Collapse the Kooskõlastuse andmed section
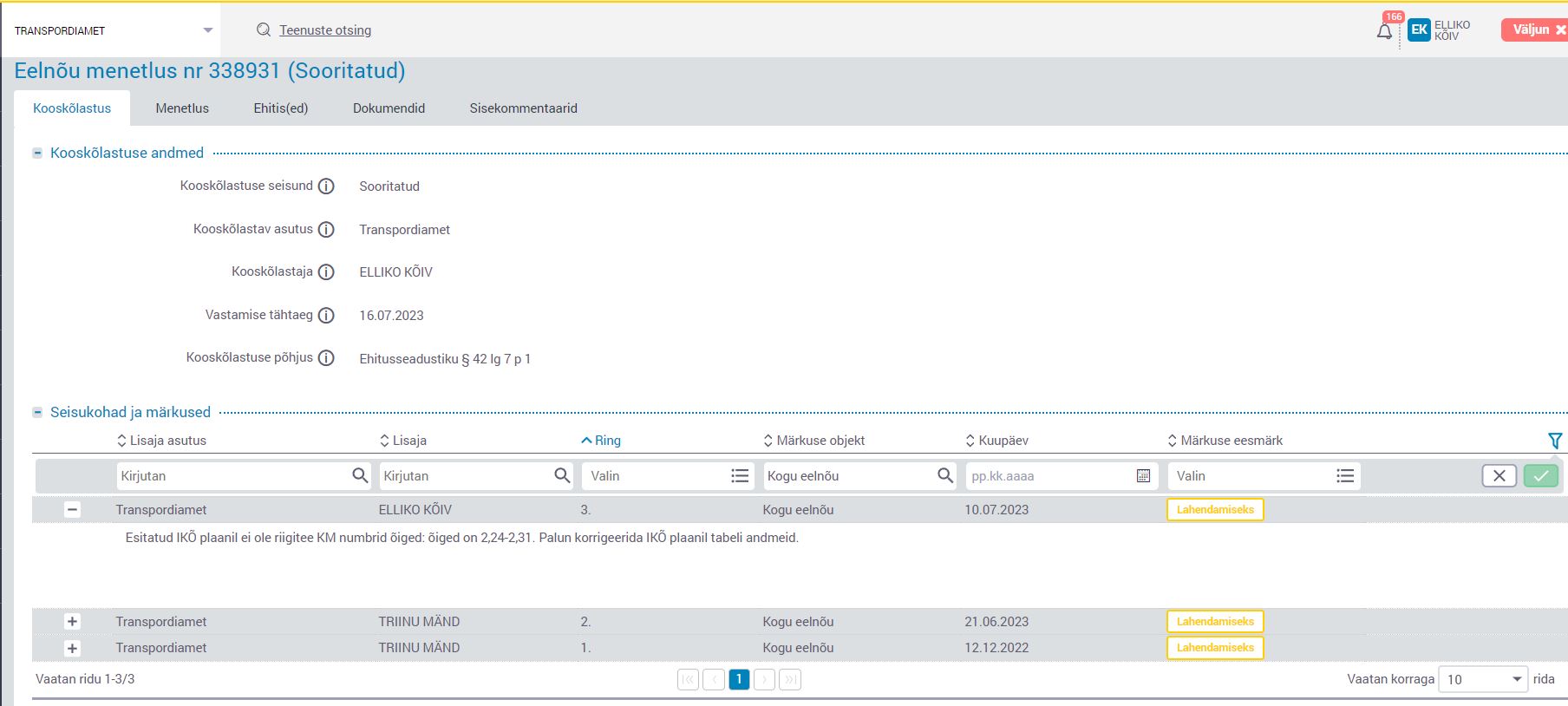Viewport: 1568px width, 706px height. click(37, 154)
